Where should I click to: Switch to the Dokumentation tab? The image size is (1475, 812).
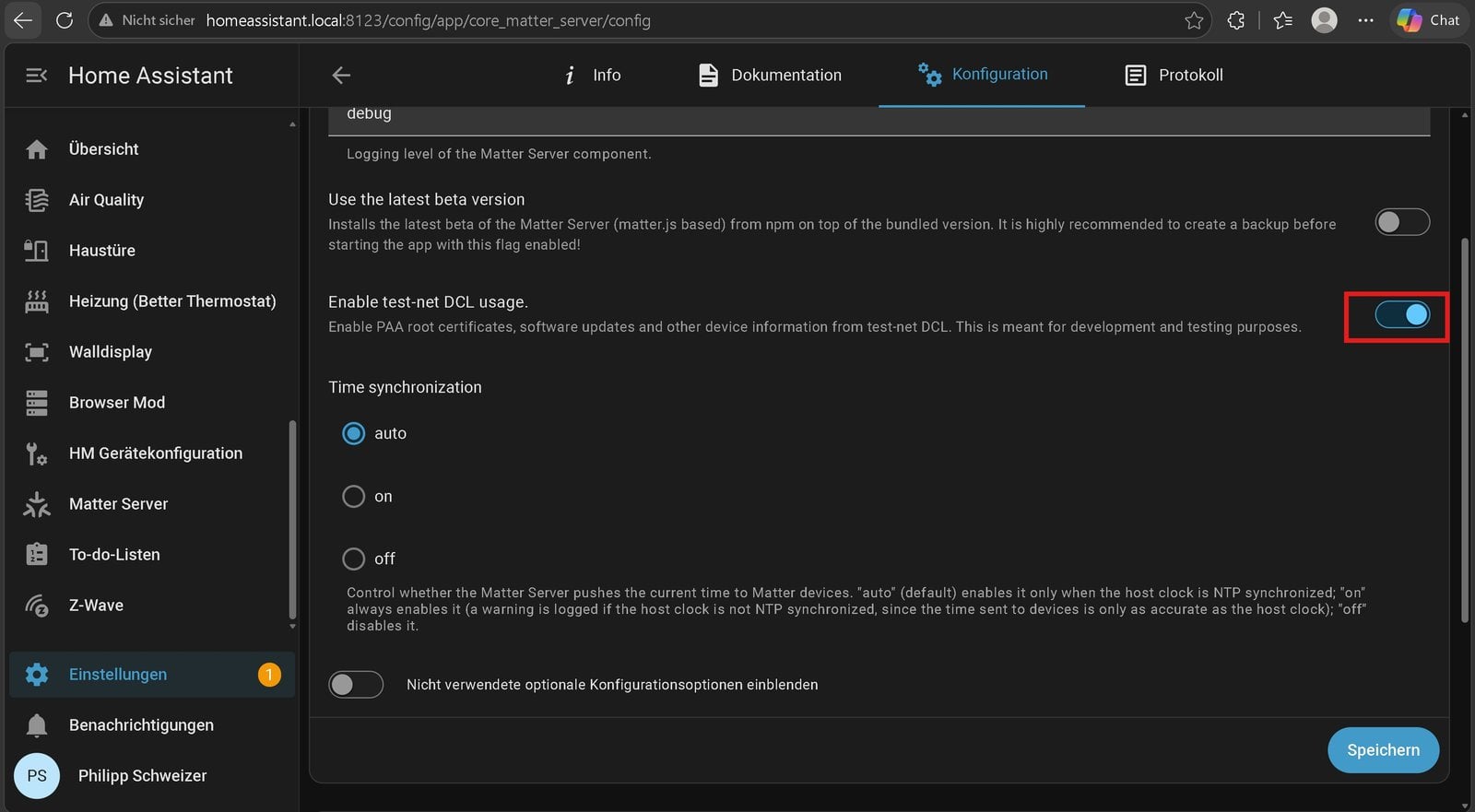[x=770, y=76]
